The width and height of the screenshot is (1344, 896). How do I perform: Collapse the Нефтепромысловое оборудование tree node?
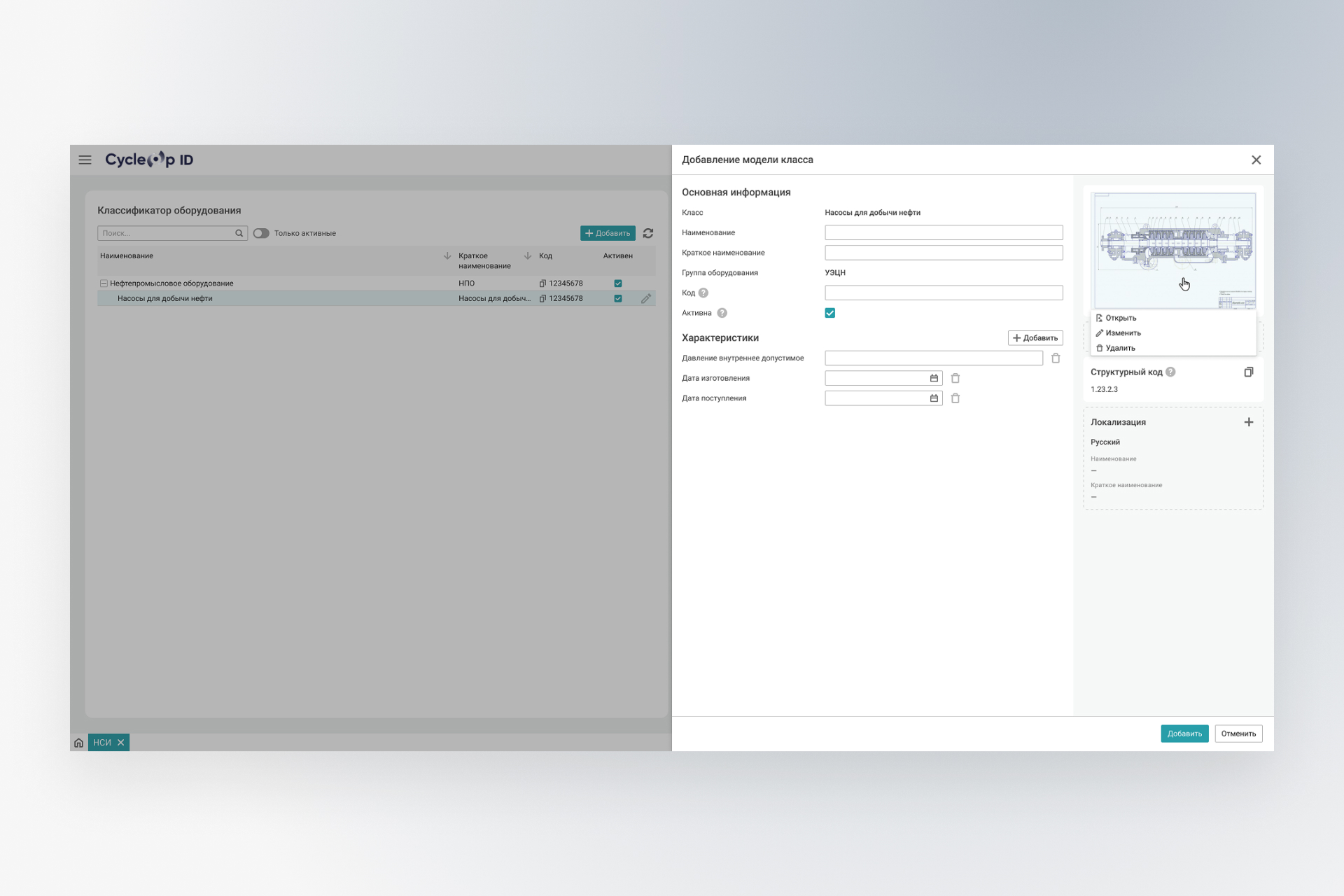104,283
